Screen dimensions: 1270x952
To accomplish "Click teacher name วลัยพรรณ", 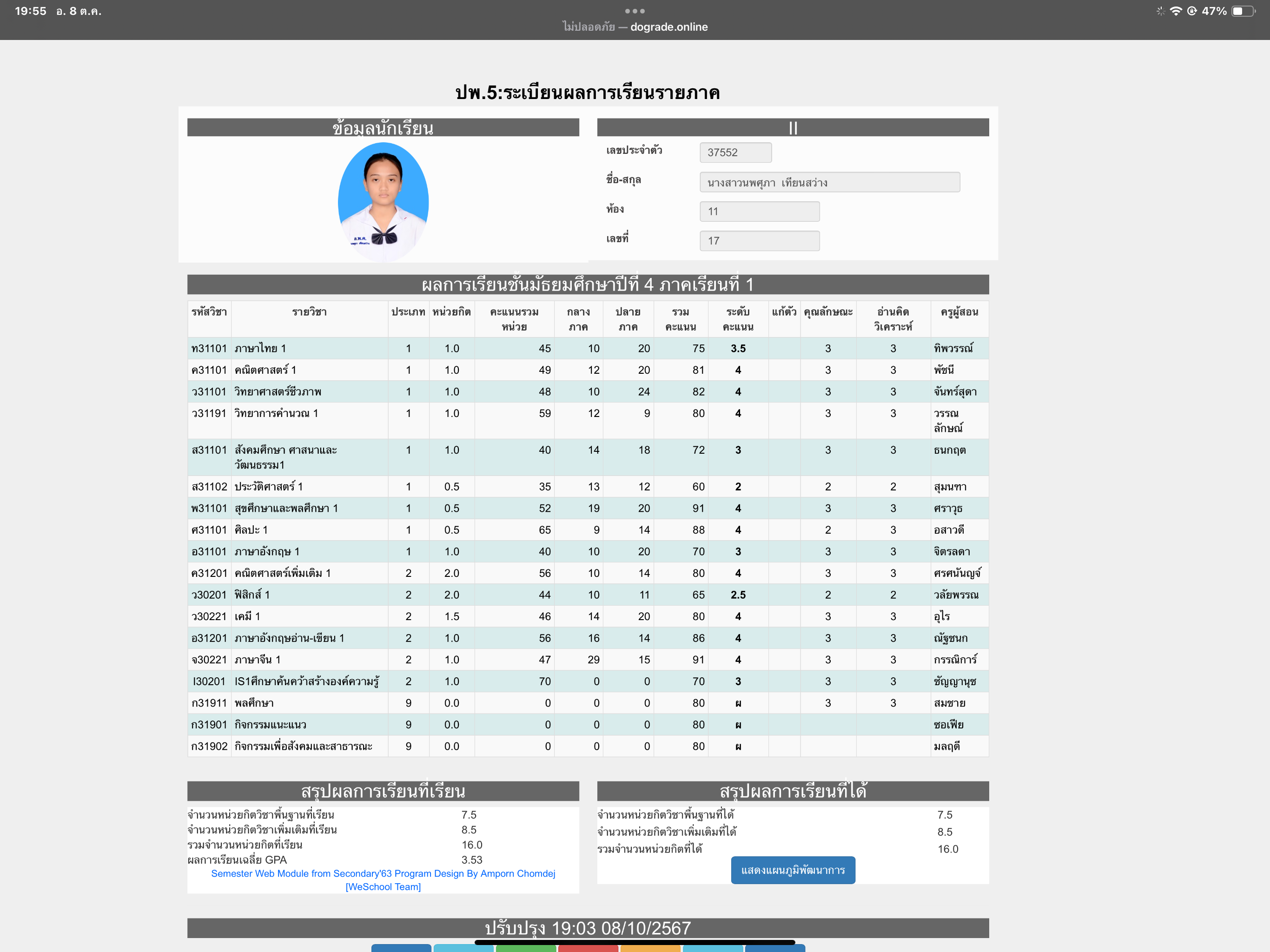I will click(x=957, y=595).
